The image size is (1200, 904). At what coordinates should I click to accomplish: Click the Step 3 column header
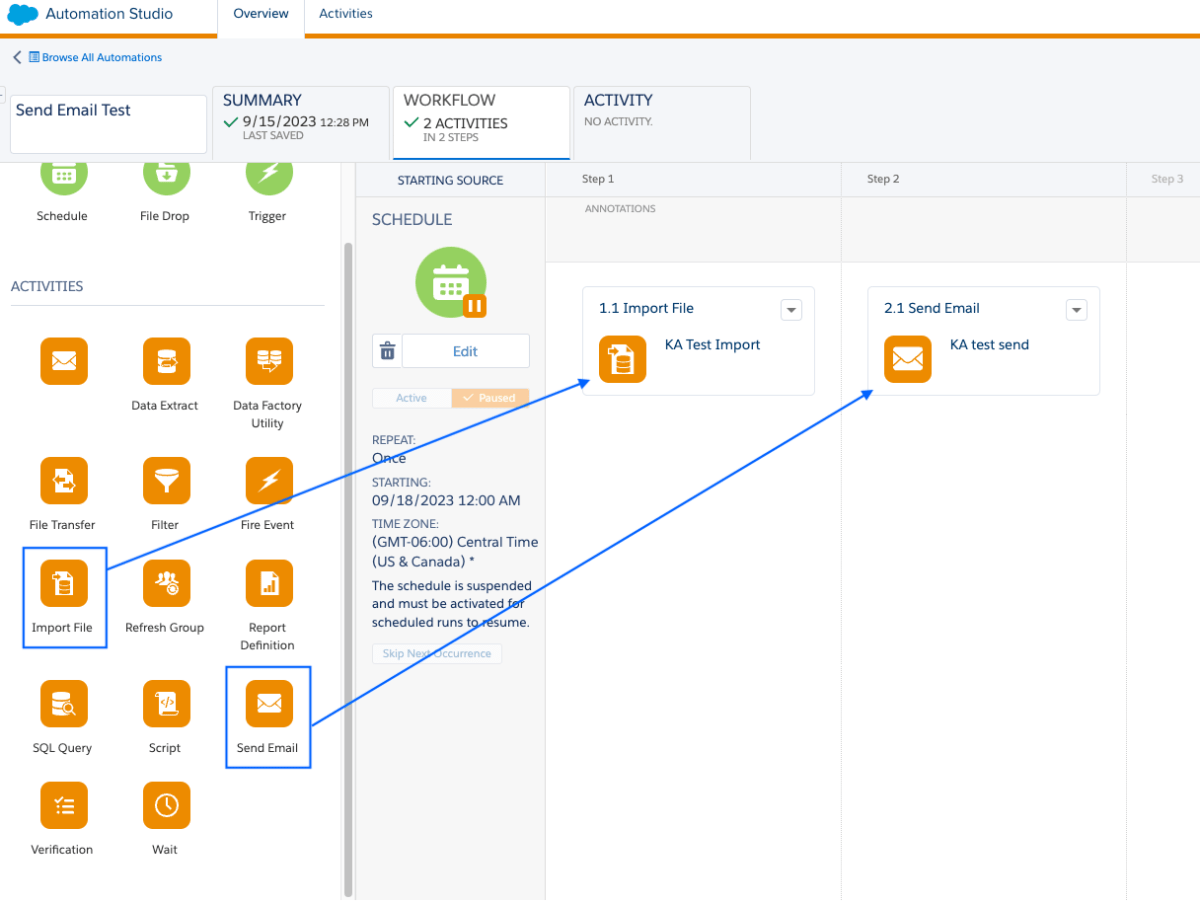[x=1167, y=179]
